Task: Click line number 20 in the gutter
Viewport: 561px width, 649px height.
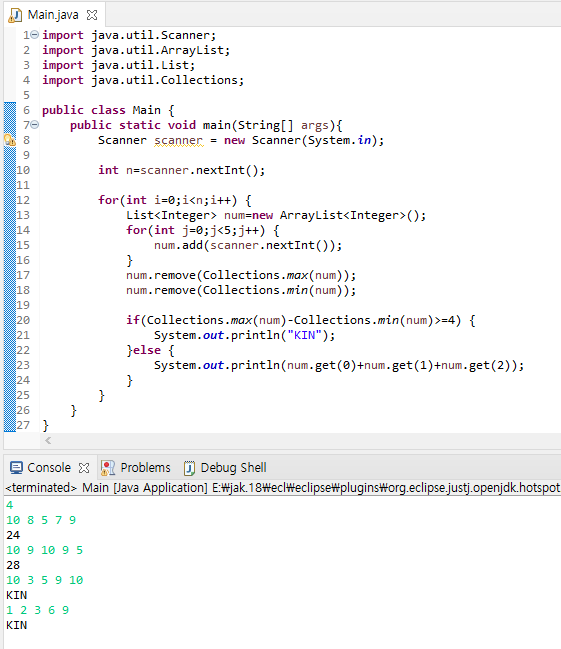Action: point(23,320)
